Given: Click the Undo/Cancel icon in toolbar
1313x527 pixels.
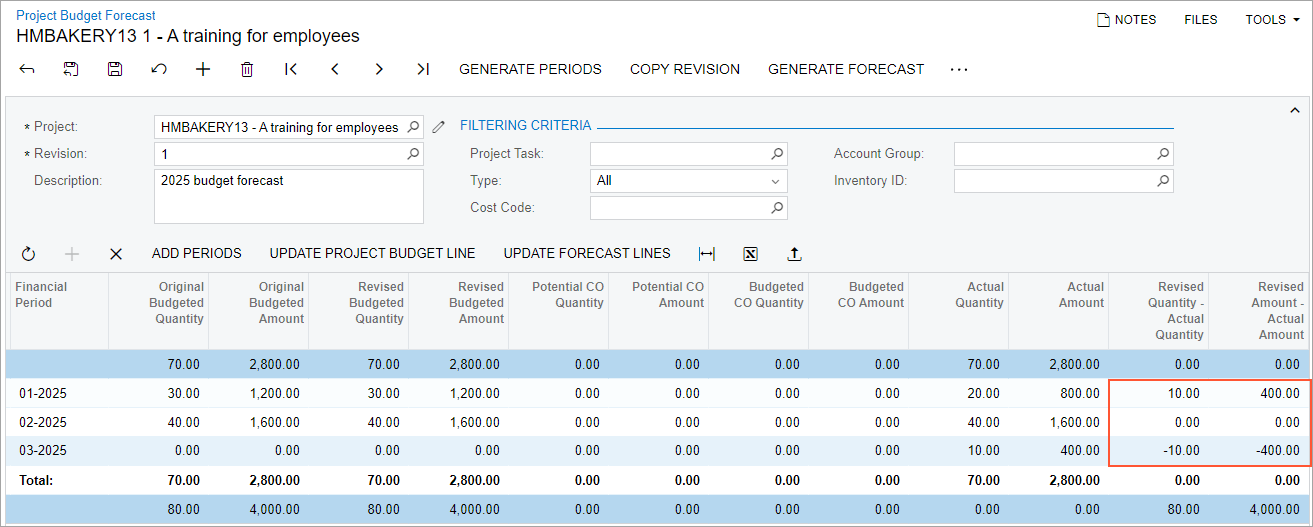Looking at the screenshot, I should pyautogui.click(x=159, y=69).
